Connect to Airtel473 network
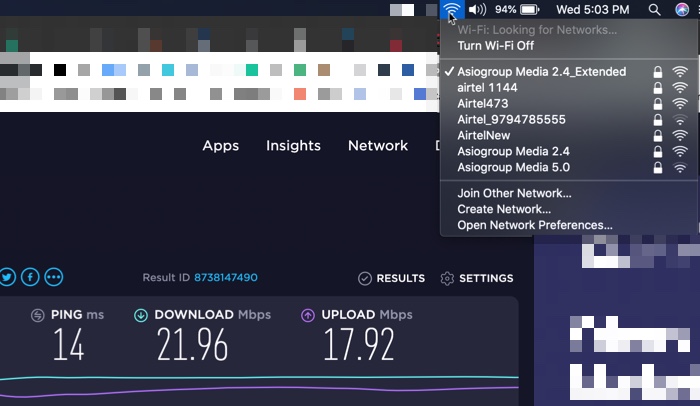Screen dimensions: 700x406 (568, 104)
